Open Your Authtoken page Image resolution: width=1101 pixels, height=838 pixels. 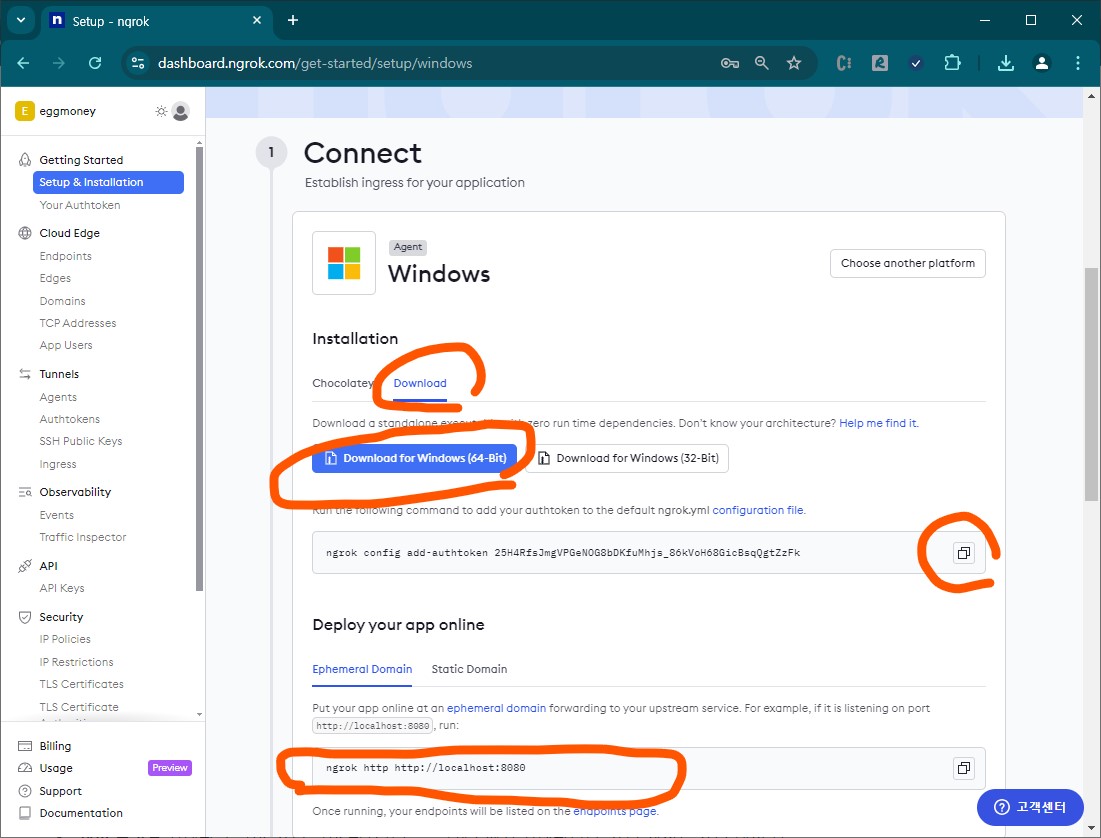80,205
